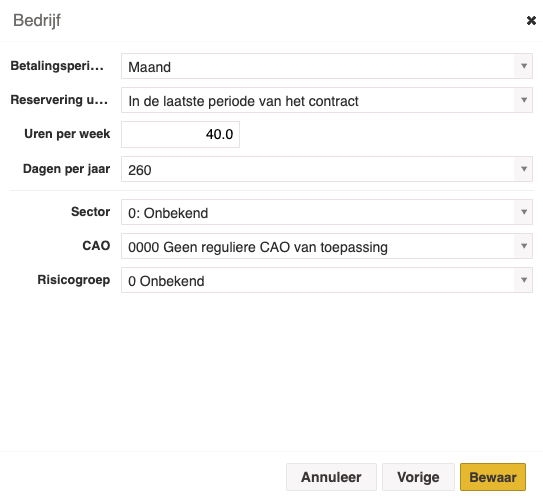Close the Bedrijf dialog with the X
The width and height of the screenshot is (543, 504).
pyautogui.click(x=531, y=21)
